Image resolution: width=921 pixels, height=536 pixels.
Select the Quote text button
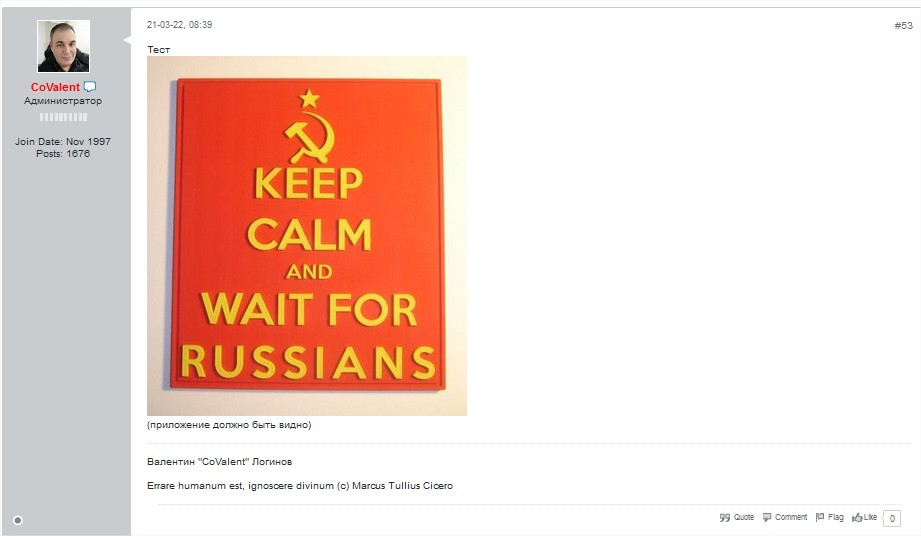click(x=744, y=517)
